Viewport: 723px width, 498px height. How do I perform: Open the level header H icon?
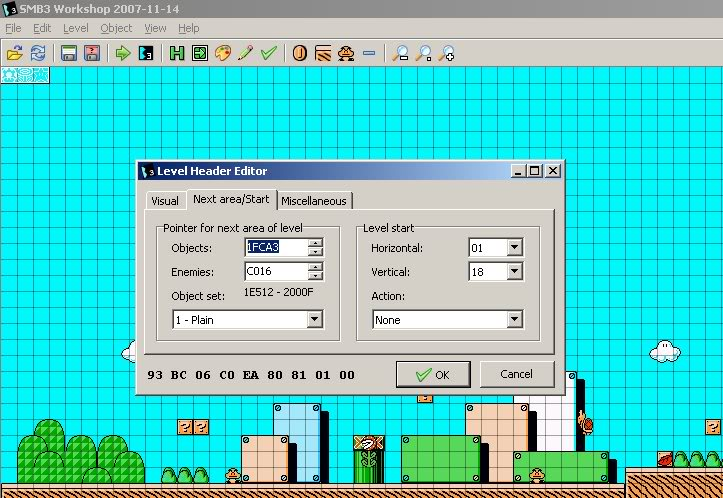pos(177,53)
